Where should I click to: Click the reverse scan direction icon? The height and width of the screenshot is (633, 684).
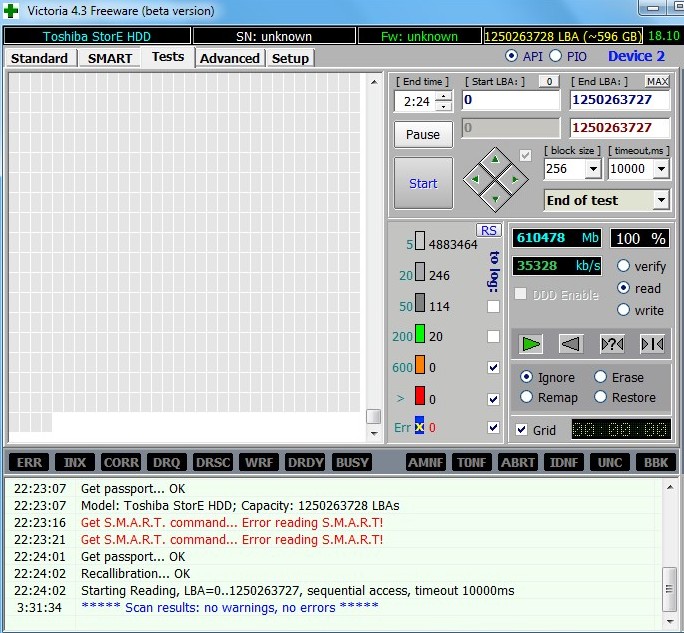pos(571,344)
